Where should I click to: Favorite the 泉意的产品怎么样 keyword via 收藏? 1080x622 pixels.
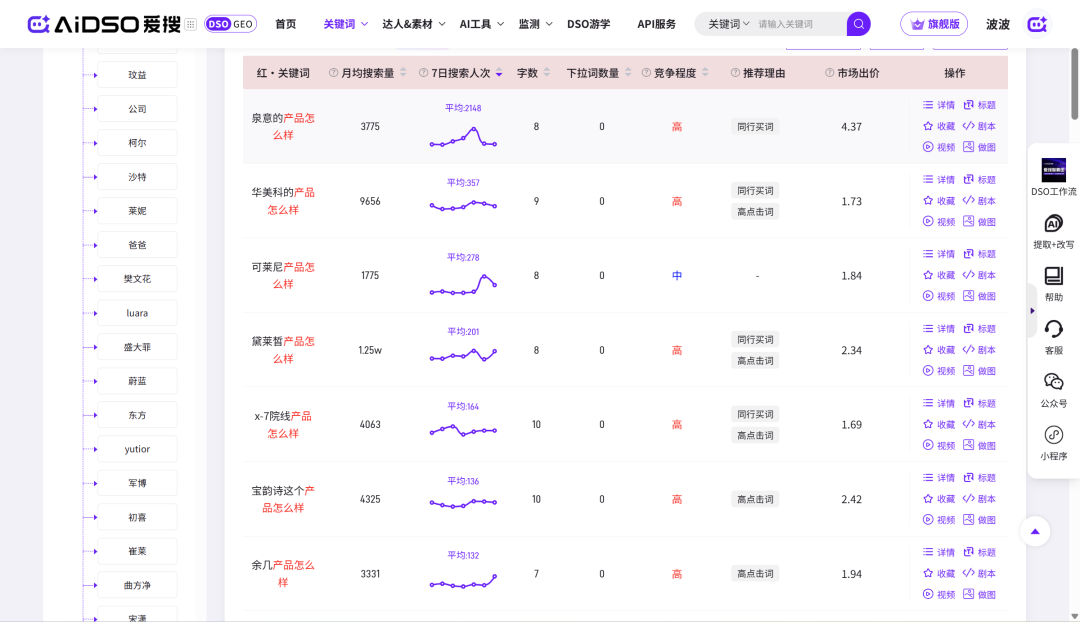939,126
